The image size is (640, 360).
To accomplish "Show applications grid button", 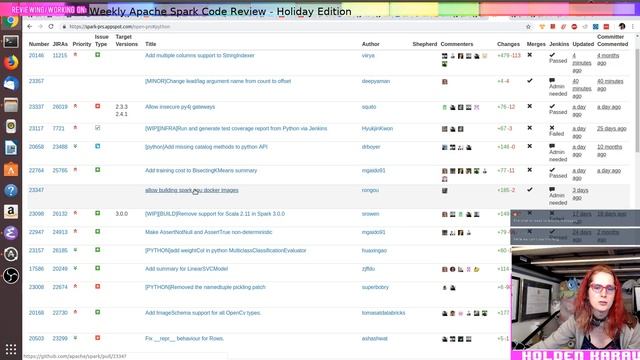I will 11,349.
